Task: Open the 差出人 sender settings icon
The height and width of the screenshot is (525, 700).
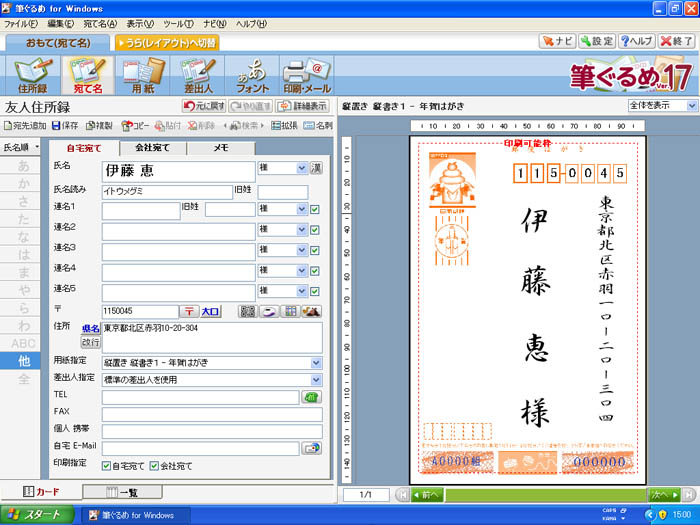Action: click(x=201, y=76)
